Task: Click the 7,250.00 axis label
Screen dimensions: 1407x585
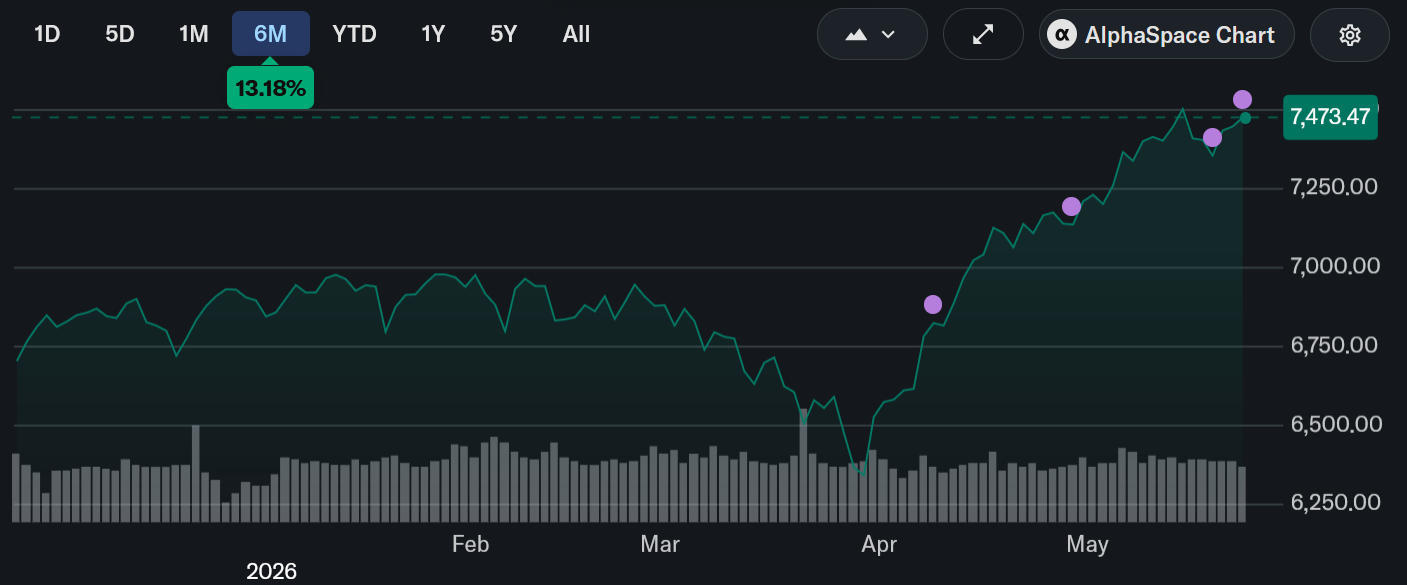Action: (1335, 187)
